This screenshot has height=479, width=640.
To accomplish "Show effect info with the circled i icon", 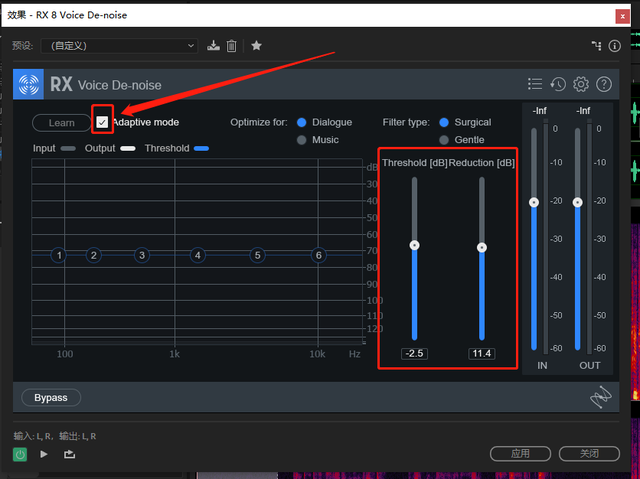I will pyautogui.click(x=614, y=46).
